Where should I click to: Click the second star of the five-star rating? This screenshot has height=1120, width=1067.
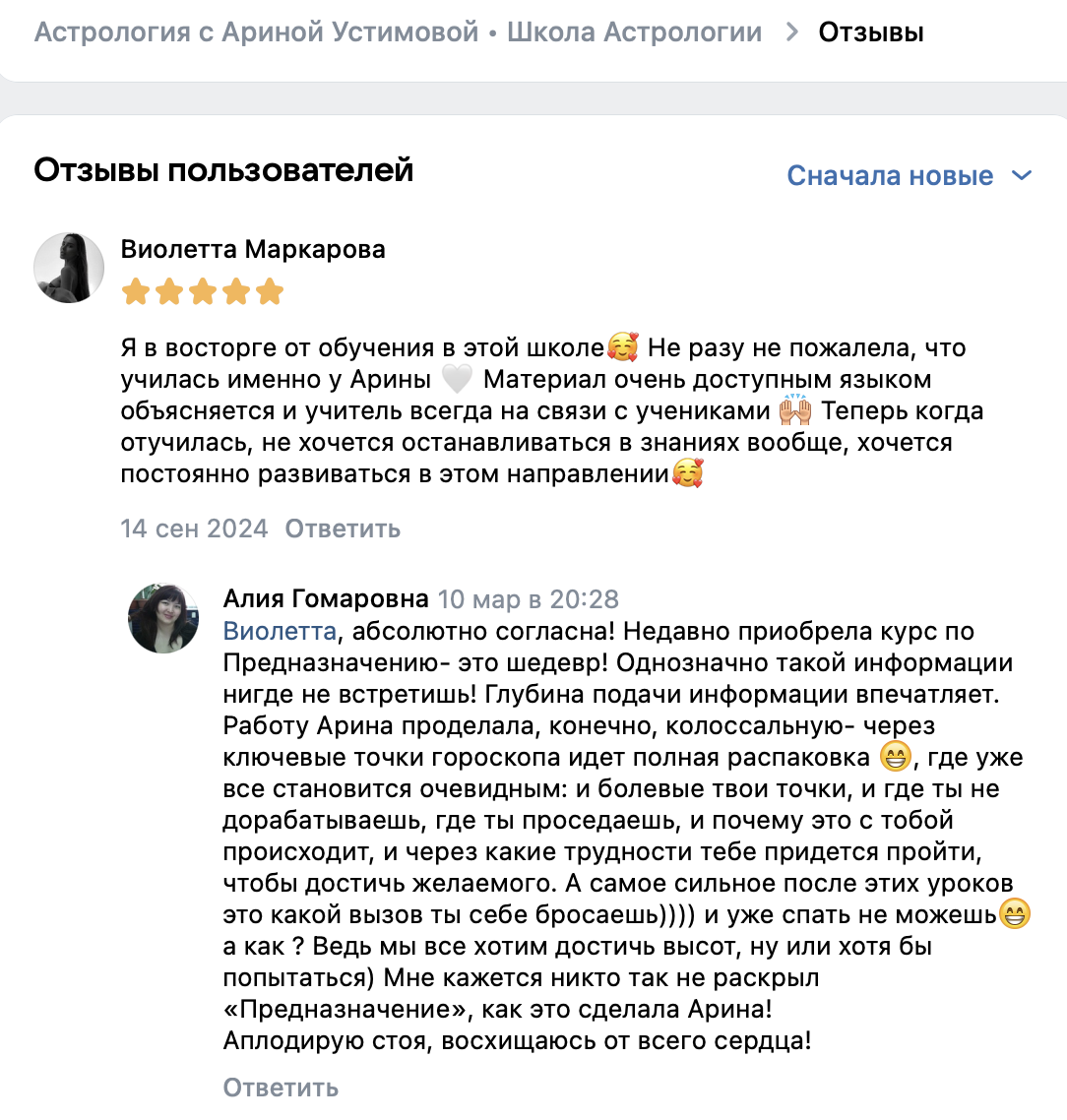click(168, 291)
